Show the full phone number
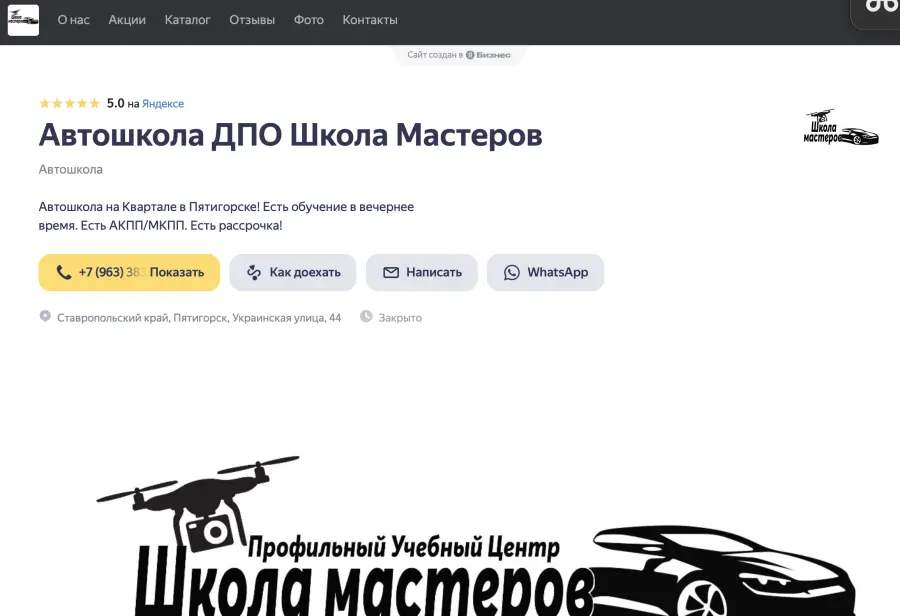This screenshot has width=900, height=616. (x=177, y=272)
